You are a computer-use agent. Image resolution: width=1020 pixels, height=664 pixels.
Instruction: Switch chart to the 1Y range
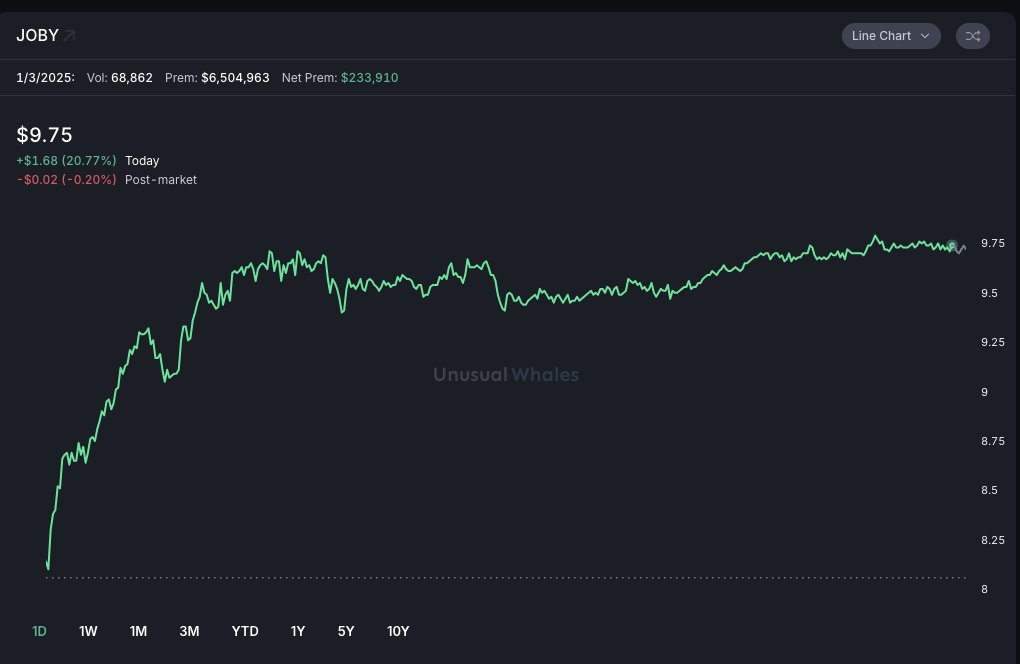click(x=298, y=631)
